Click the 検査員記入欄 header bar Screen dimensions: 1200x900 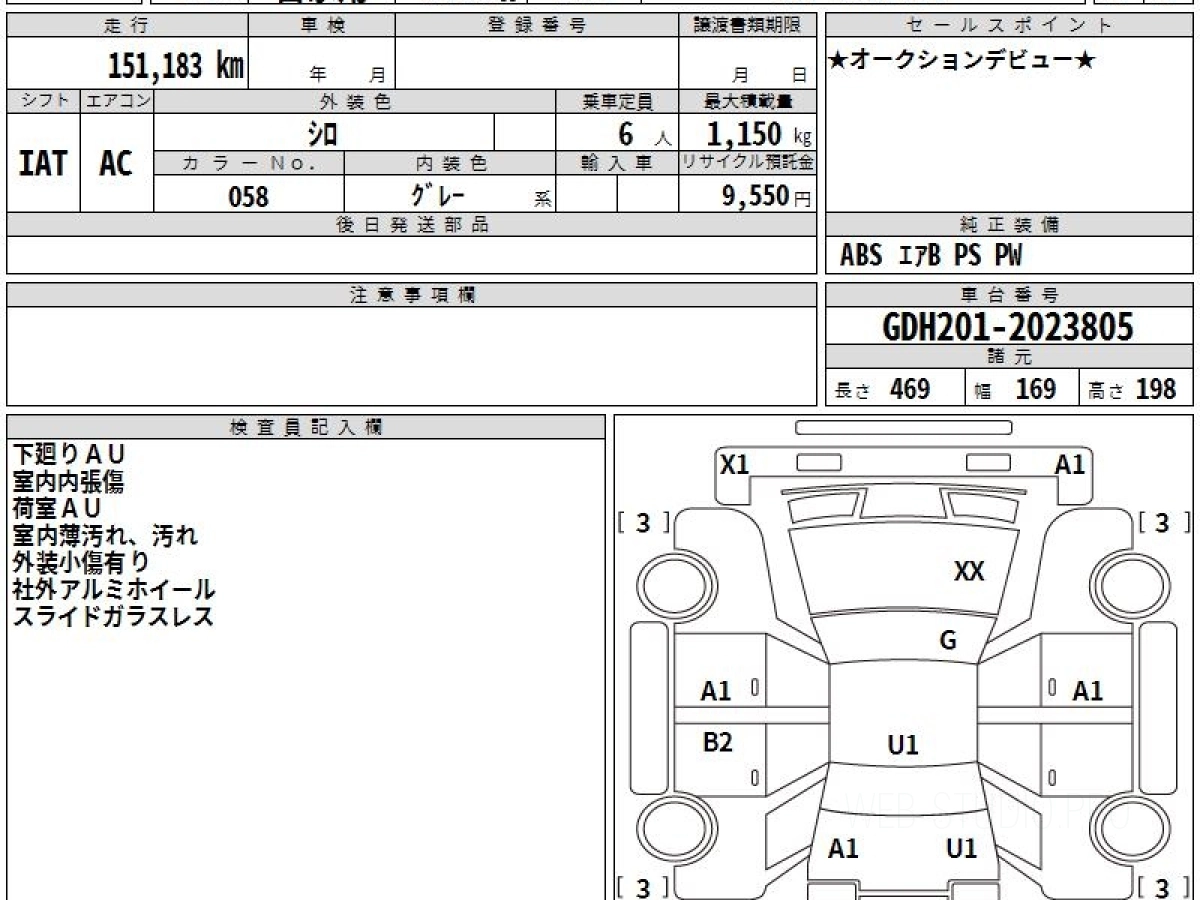coord(306,427)
